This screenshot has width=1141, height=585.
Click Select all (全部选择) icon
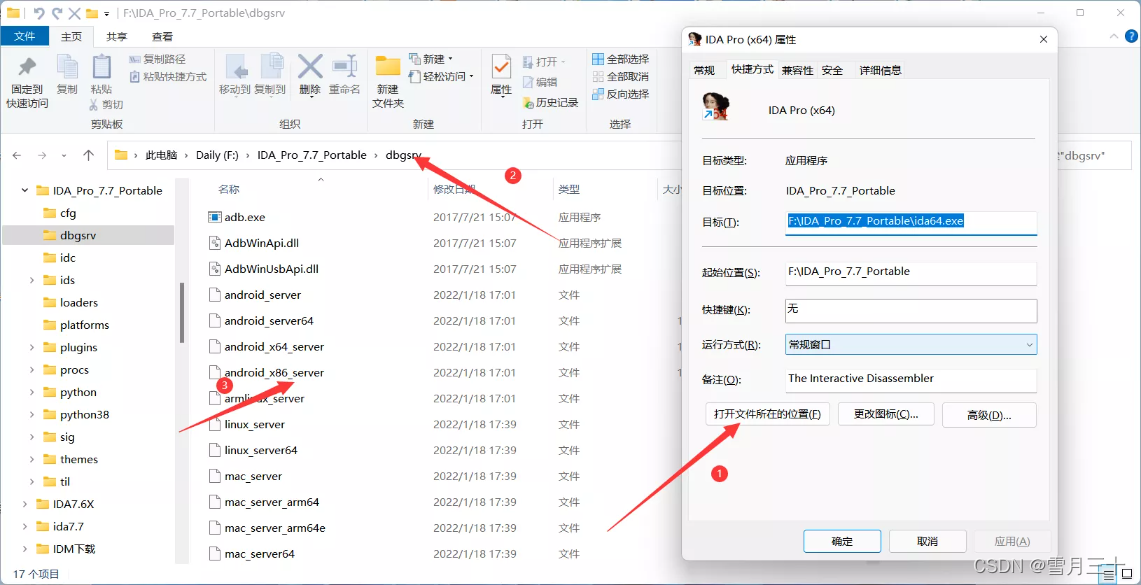[x=598, y=59]
